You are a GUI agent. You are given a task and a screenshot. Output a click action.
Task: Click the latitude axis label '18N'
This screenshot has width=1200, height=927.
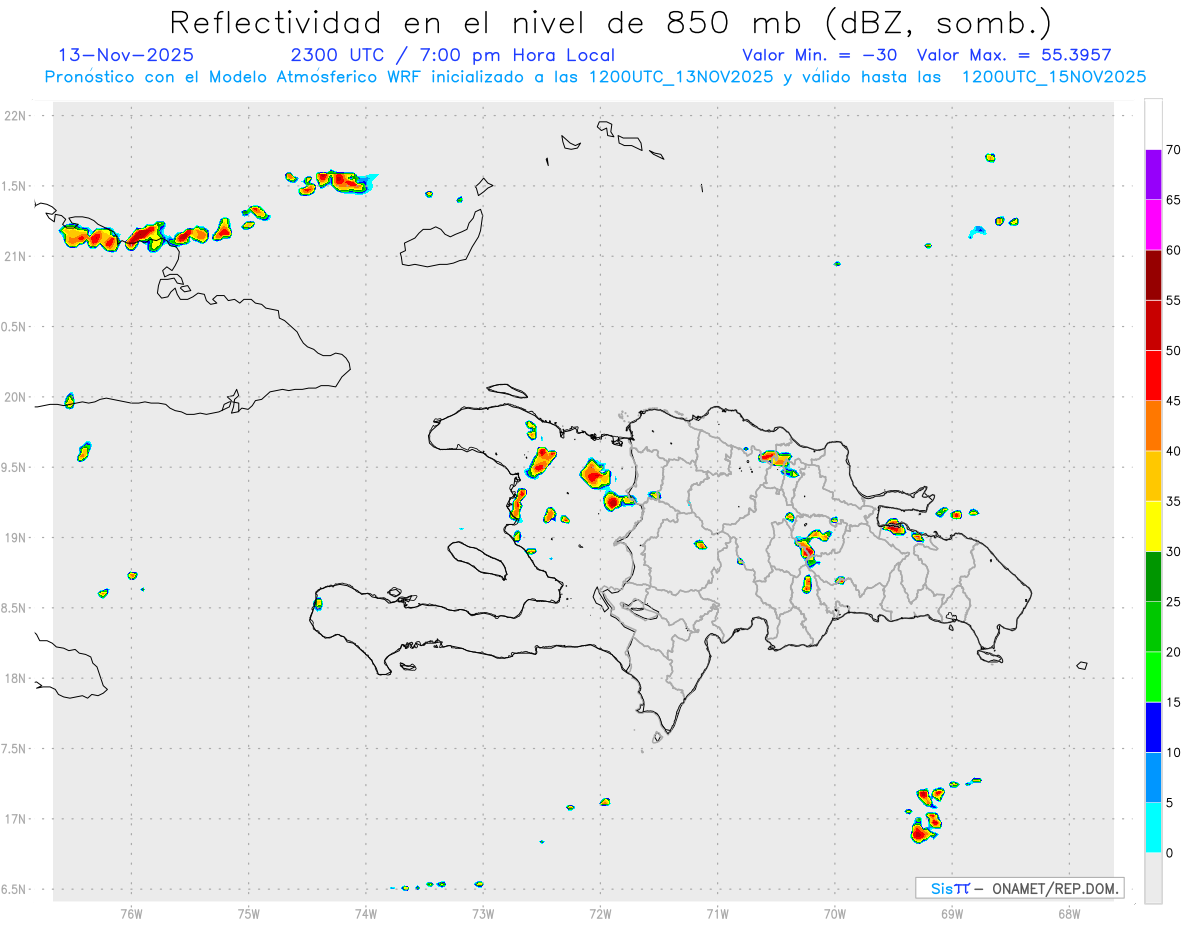[17, 679]
